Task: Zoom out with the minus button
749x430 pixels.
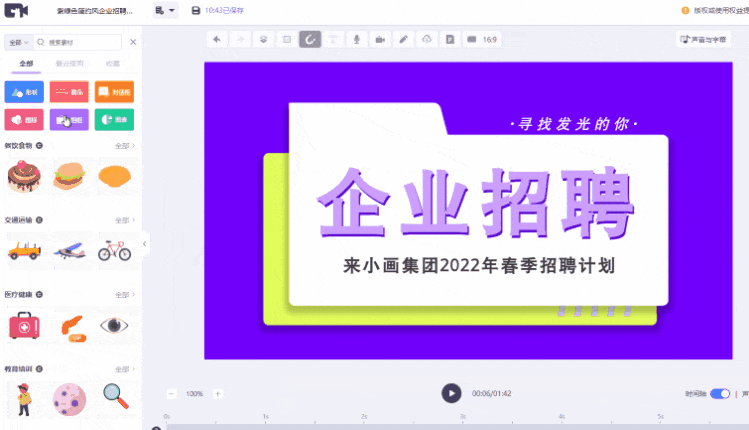Action: 171,394
